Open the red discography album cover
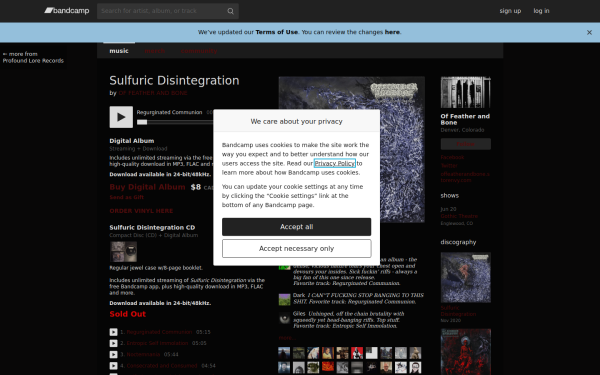600x375 pixels. click(x=466, y=352)
